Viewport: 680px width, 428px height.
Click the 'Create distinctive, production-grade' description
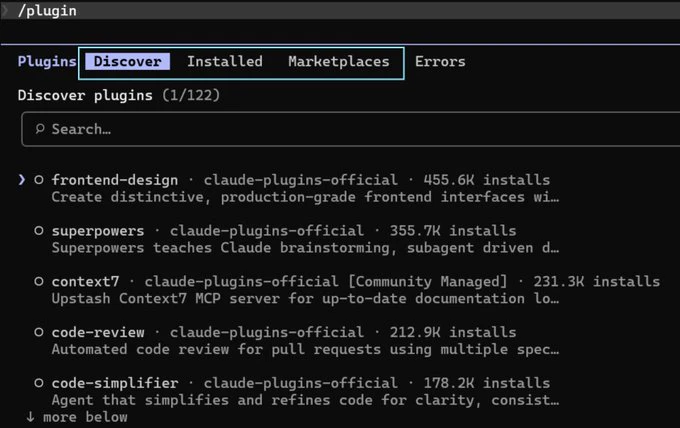pos(305,197)
